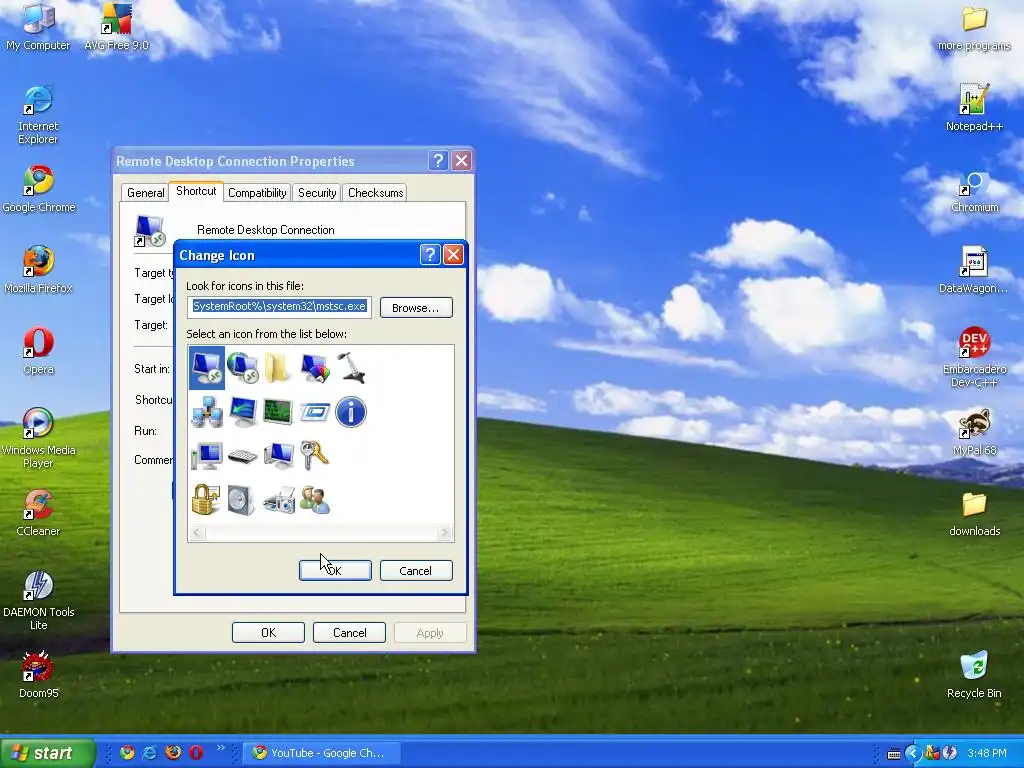
Task: Click Browse... in Change Icon dialog
Action: 416,308
